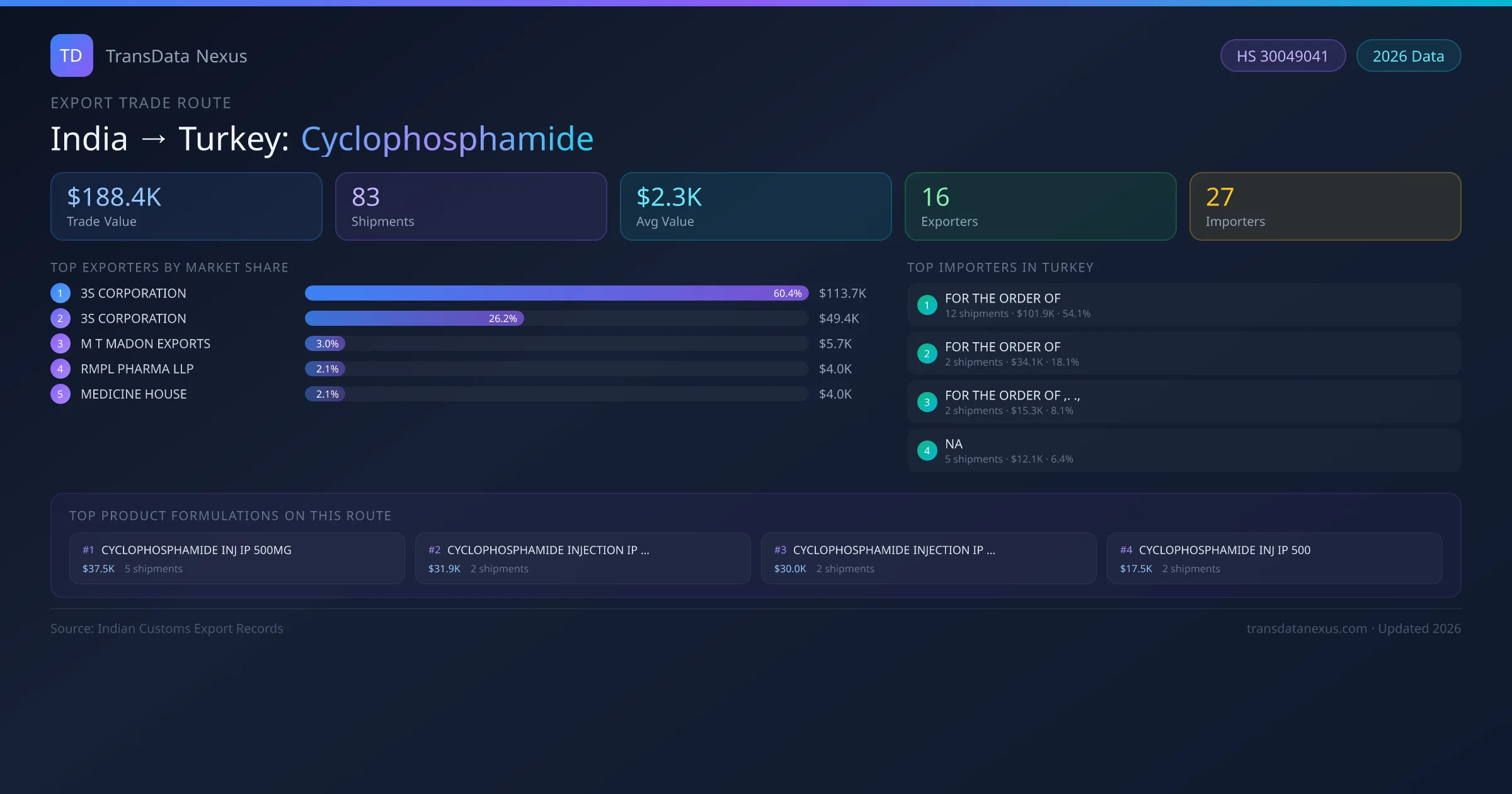
Task: Click the 26.2% market share bar
Action: pyautogui.click(x=414, y=318)
